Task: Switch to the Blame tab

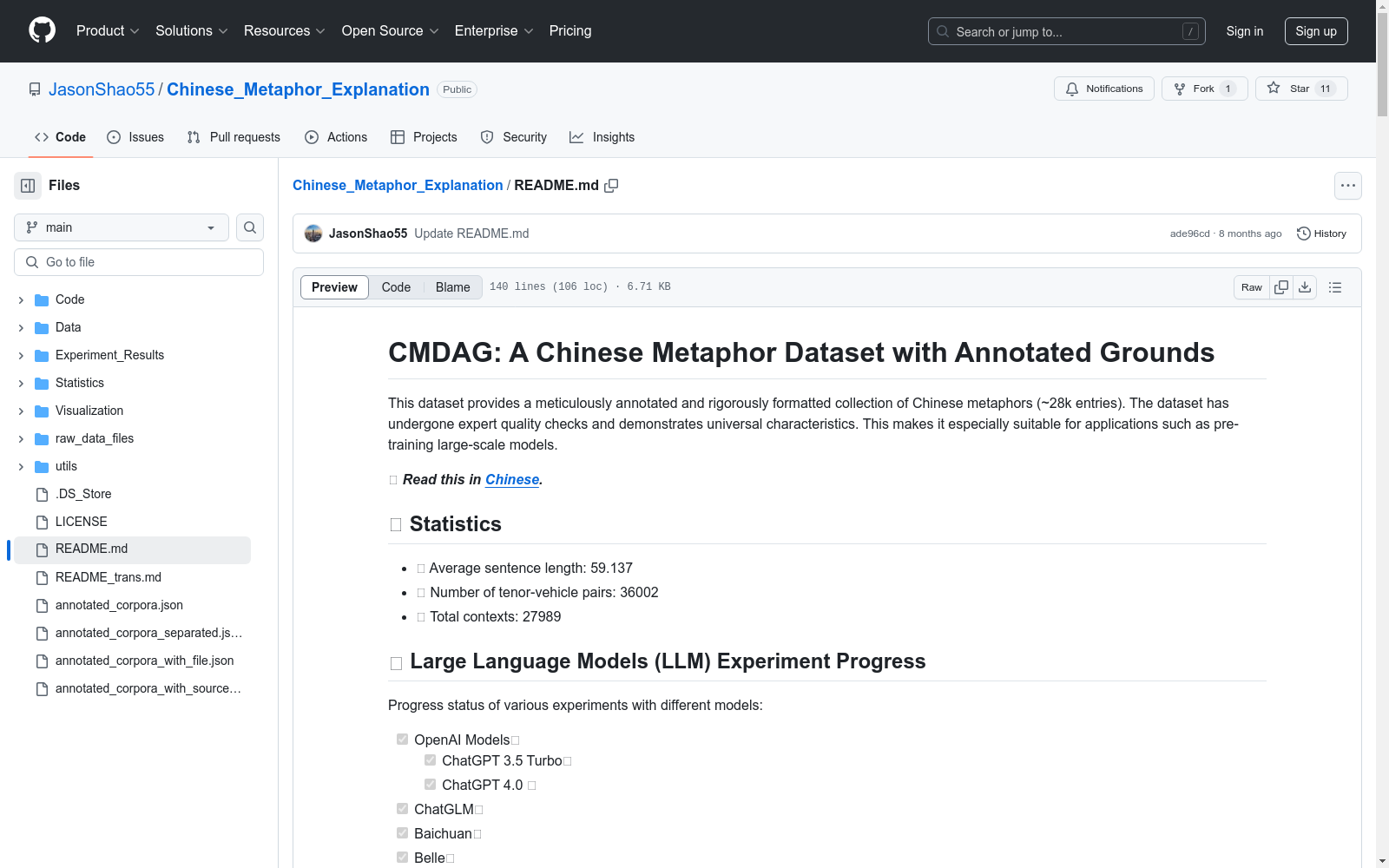Action: 452,287
